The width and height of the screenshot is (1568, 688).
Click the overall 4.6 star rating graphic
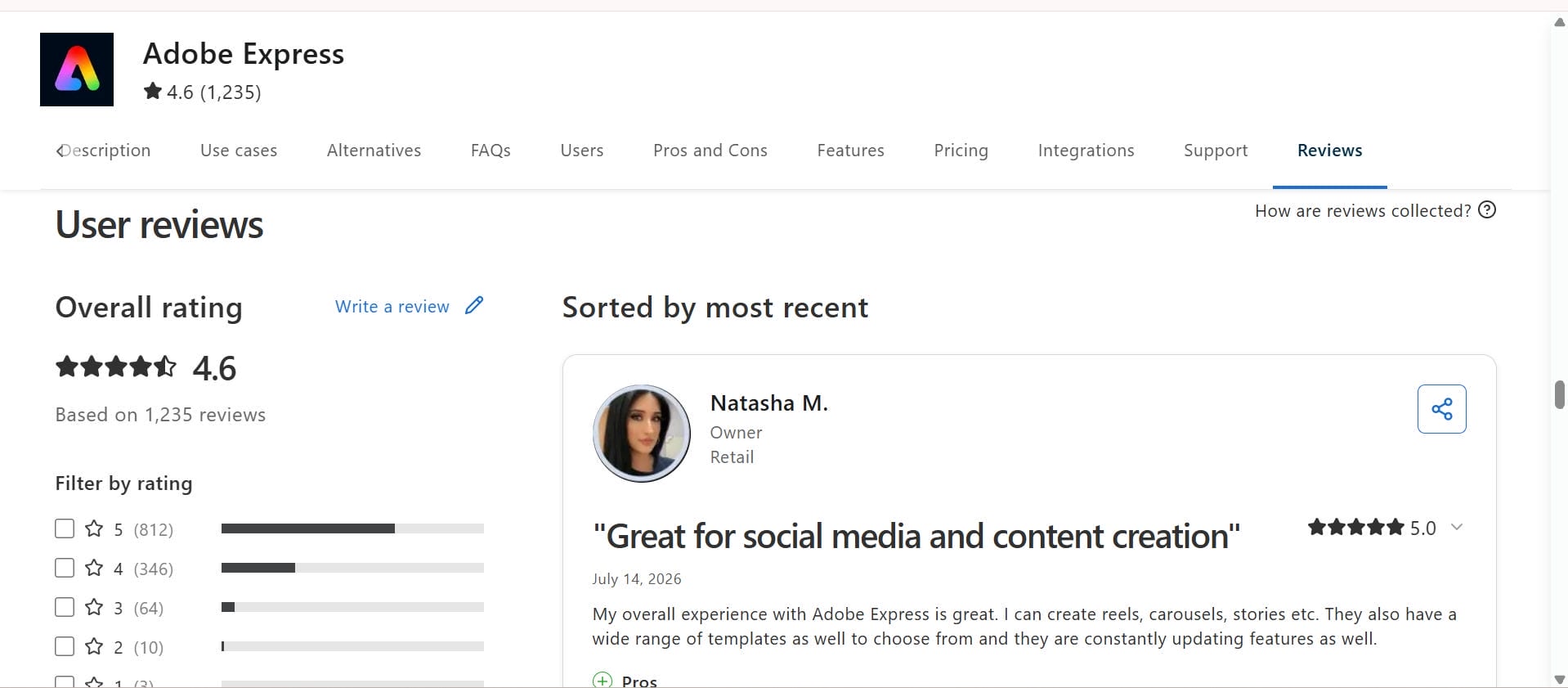116,366
